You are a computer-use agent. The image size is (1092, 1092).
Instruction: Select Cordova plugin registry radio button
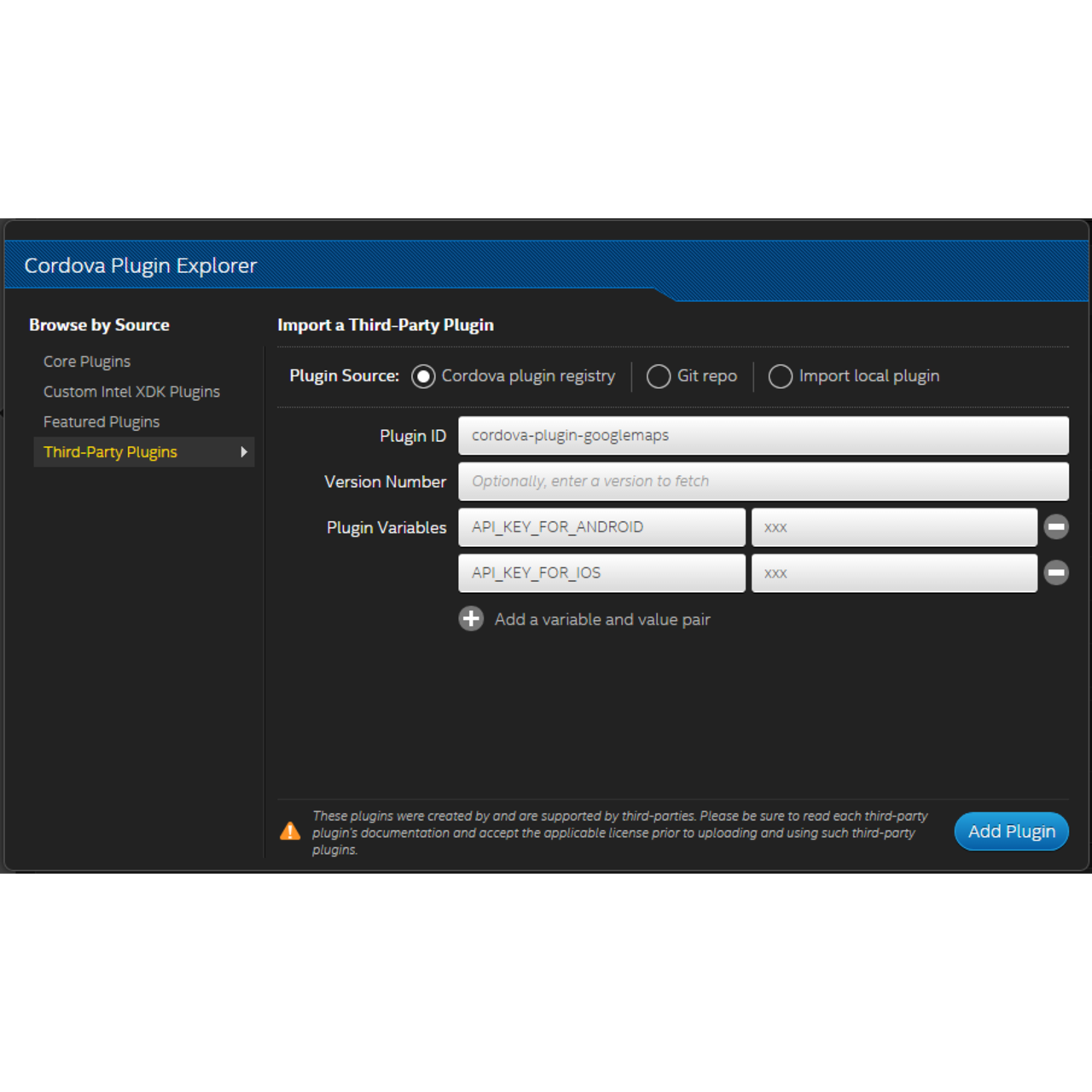423,376
